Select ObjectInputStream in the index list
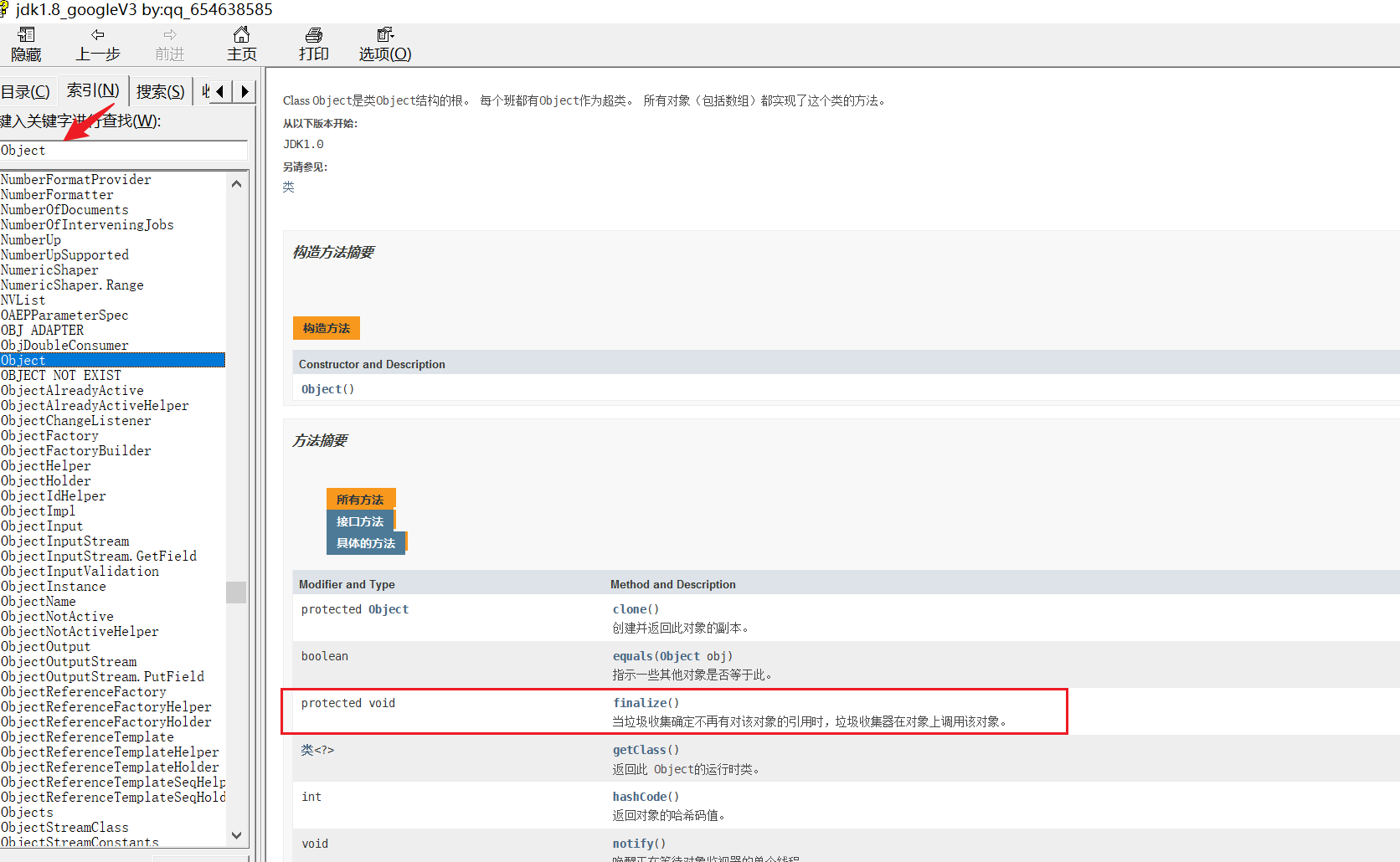The width and height of the screenshot is (1400, 862). (x=65, y=541)
